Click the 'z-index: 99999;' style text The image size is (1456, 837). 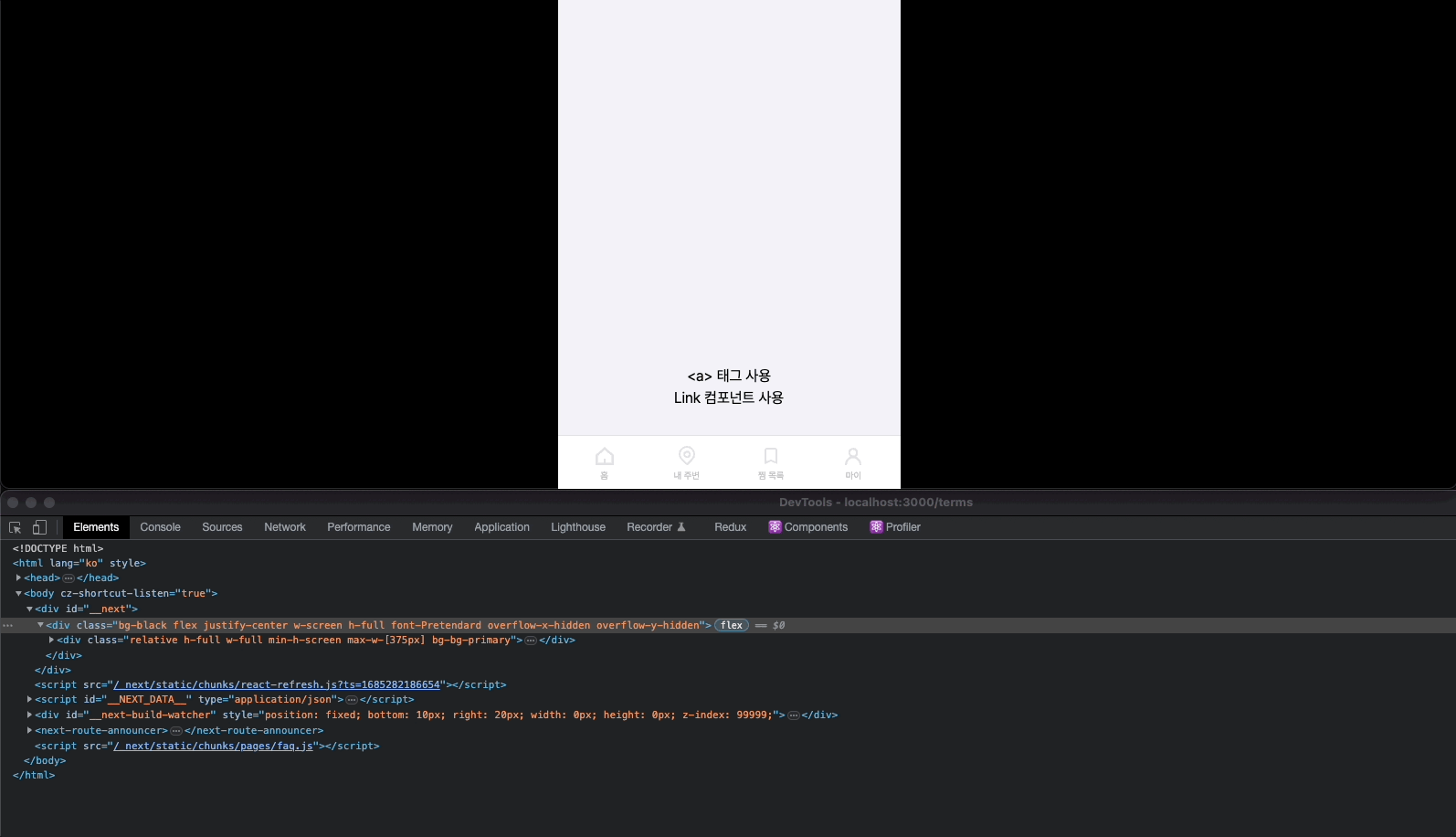pyautogui.click(x=728, y=715)
